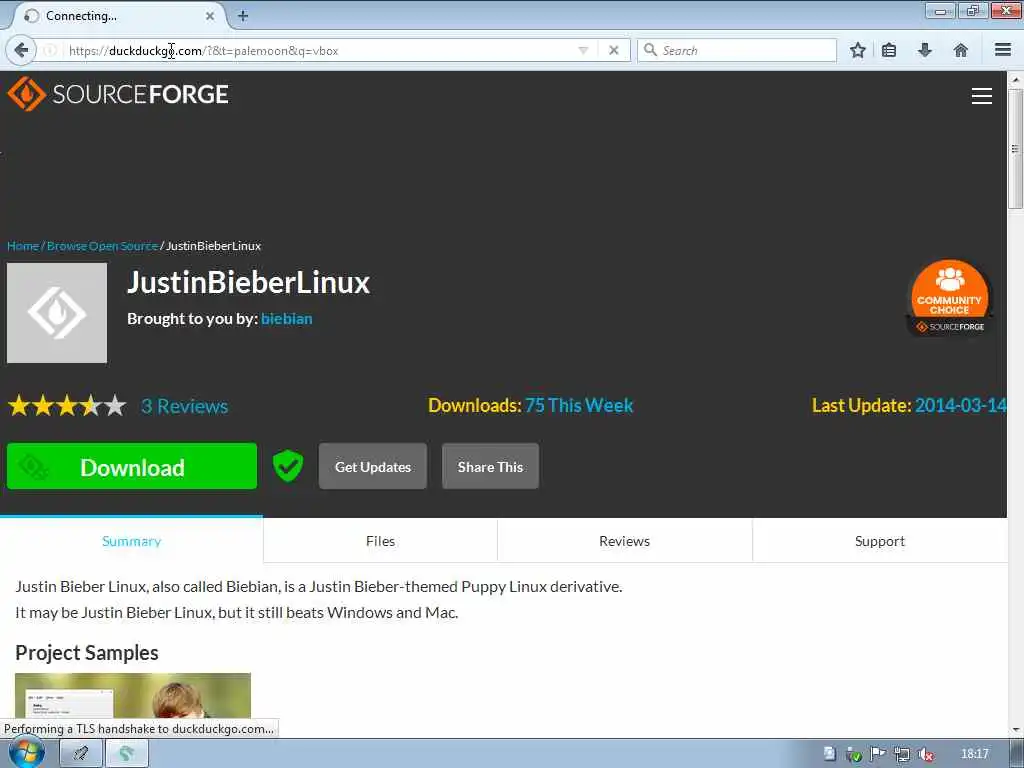Click the Community Choice badge
The image size is (1024, 768).
coord(950,298)
